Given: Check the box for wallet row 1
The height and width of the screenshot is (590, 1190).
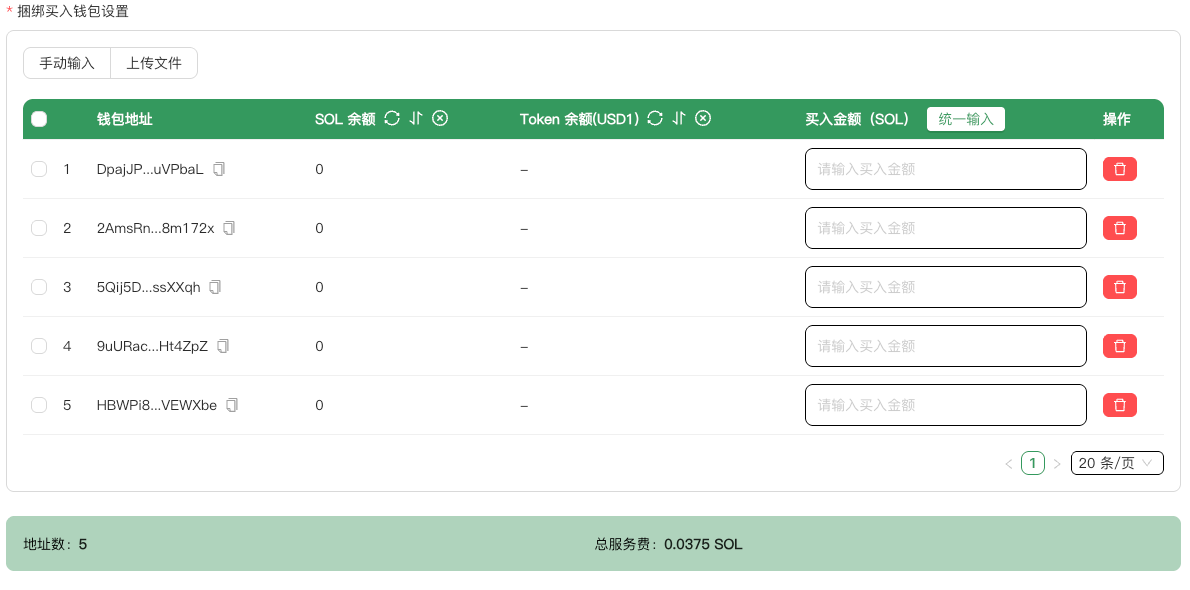Looking at the screenshot, I should [x=39, y=169].
